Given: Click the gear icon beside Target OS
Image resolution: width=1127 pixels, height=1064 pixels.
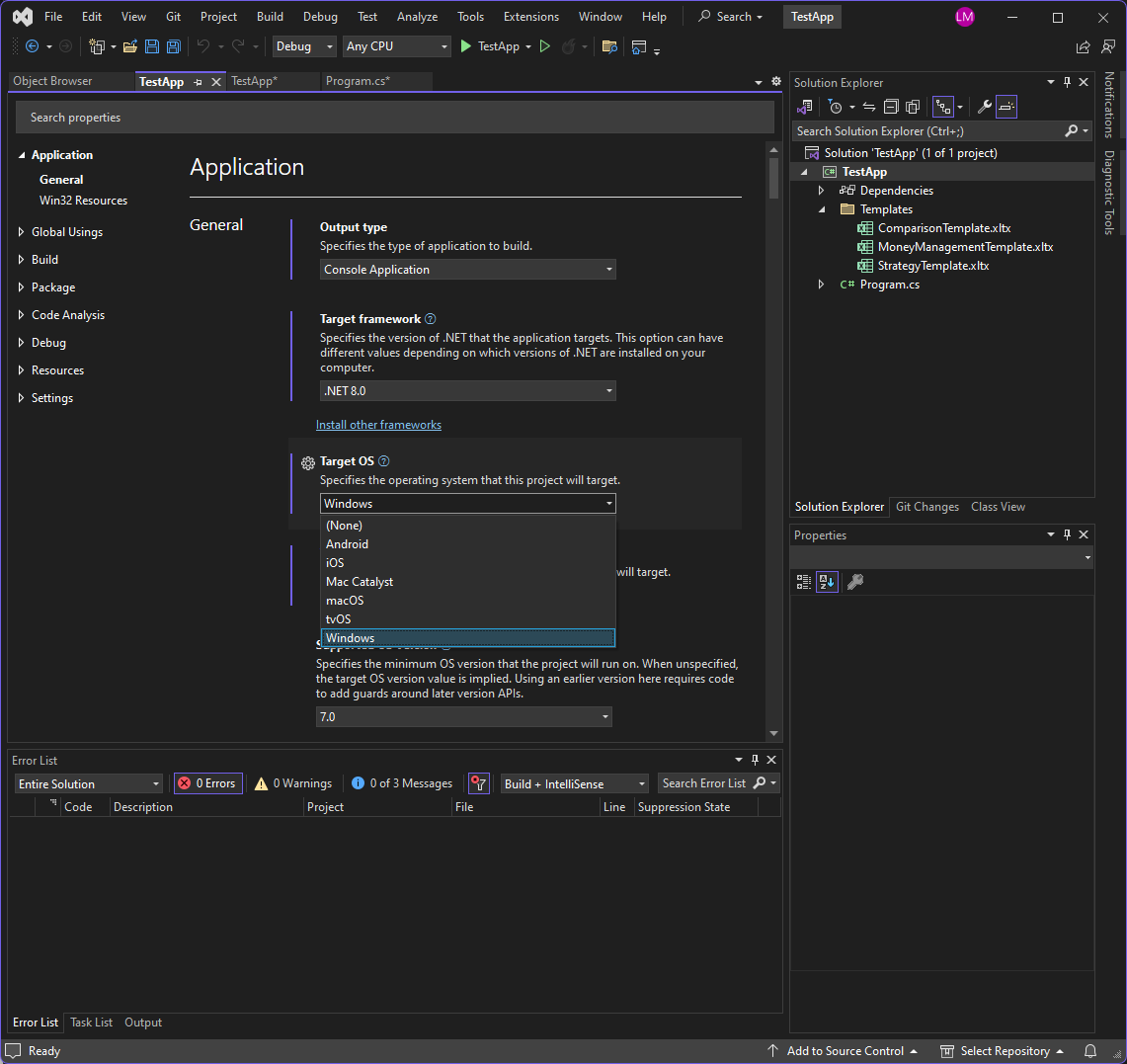Looking at the screenshot, I should pyautogui.click(x=307, y=463).
